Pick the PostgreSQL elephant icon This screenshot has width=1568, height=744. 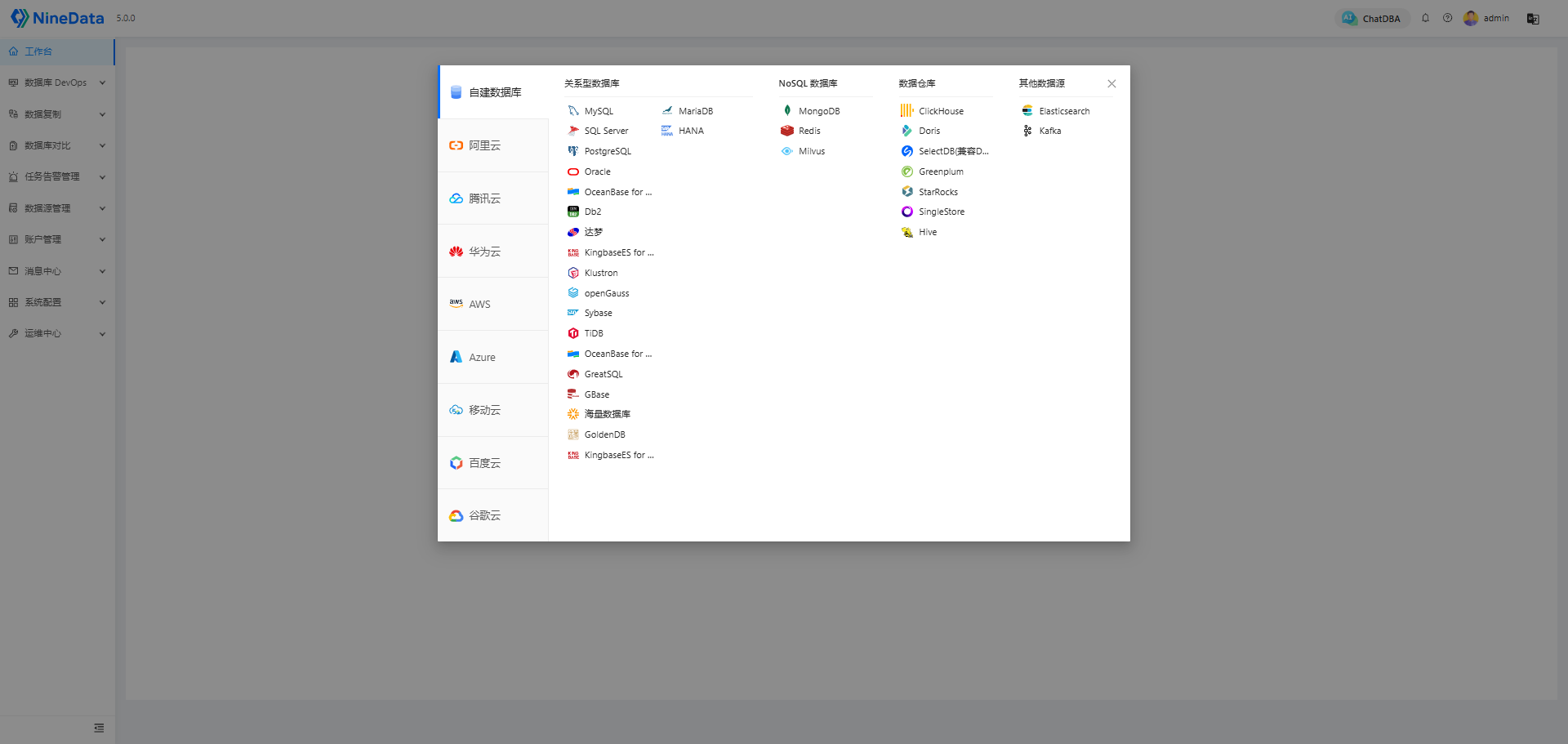point(573,151)
